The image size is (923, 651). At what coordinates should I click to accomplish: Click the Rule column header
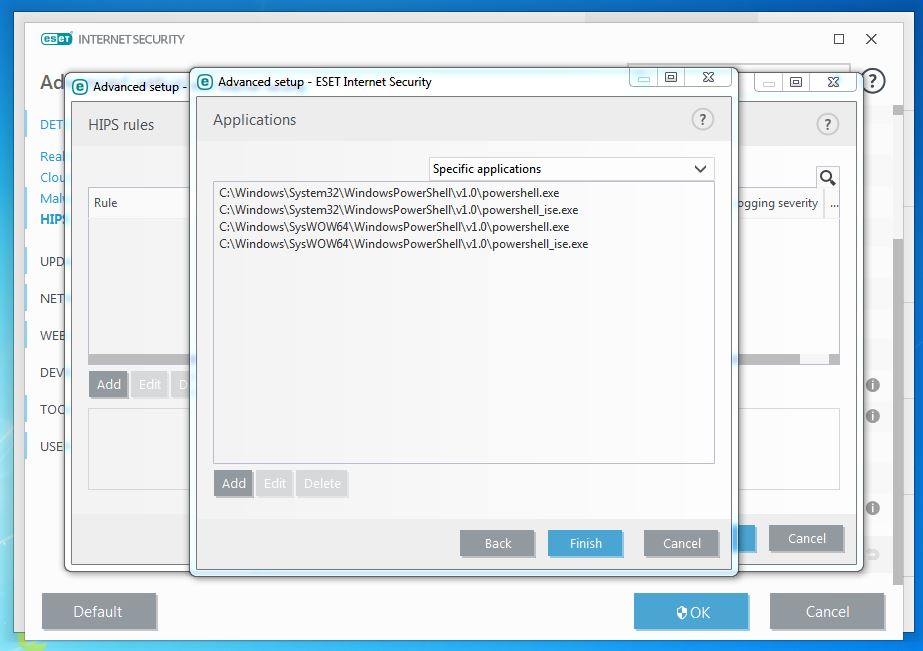tap(105, 203)
